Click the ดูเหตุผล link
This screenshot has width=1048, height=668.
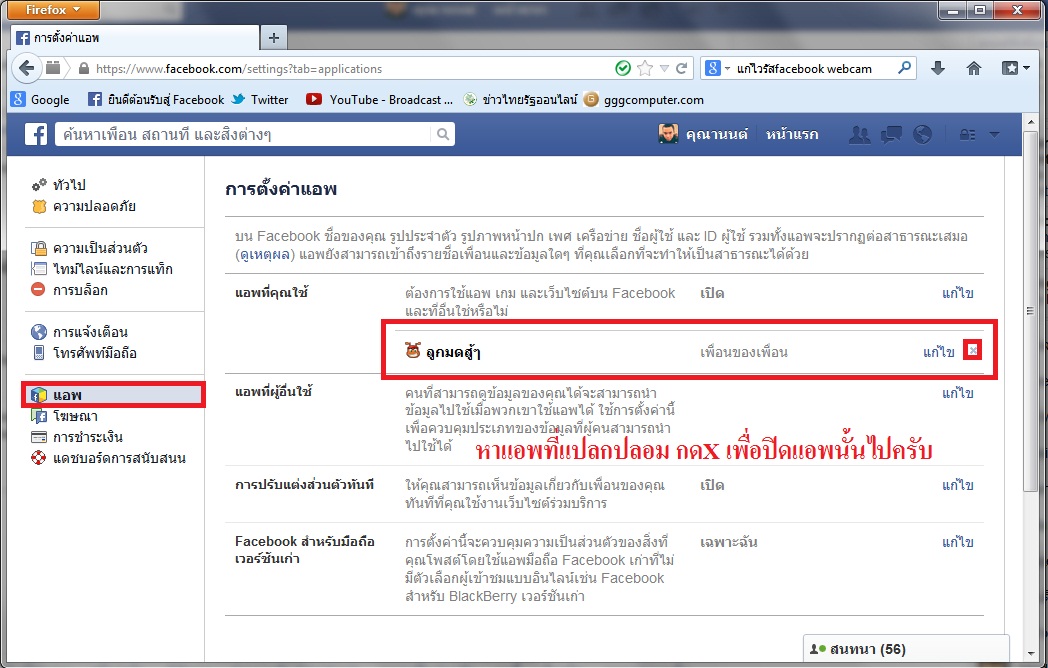coord(265,255)
